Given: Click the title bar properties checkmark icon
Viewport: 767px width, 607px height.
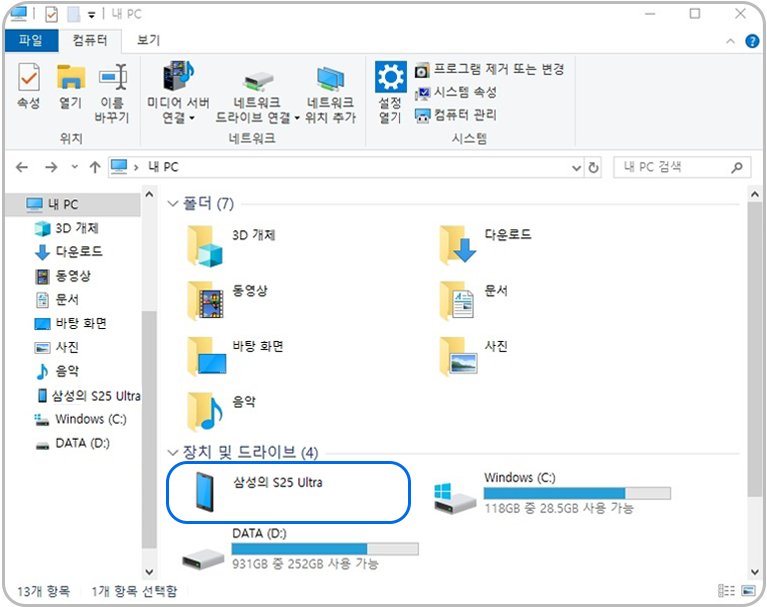Looking at the screenshot, I should coord(51,14).
